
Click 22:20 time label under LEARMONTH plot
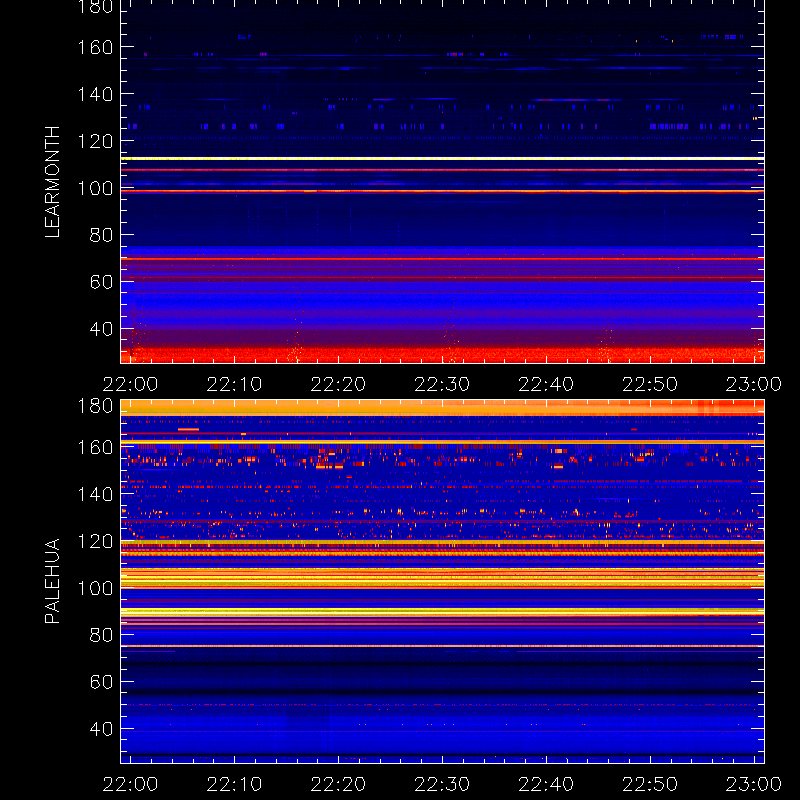click(x=338, y=384)
